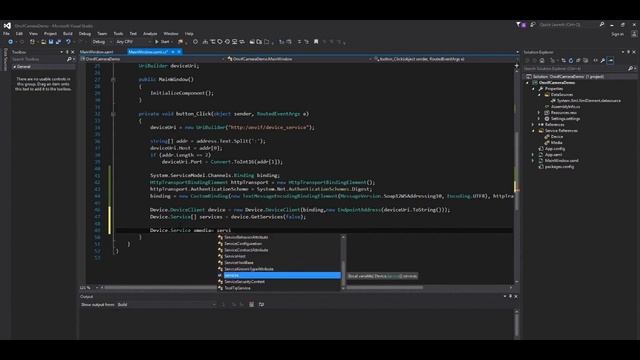This screenshot has width=640, height=360.
Task: Open the Analyze menu
Action: pyautogui.click(x=150, y=33)
